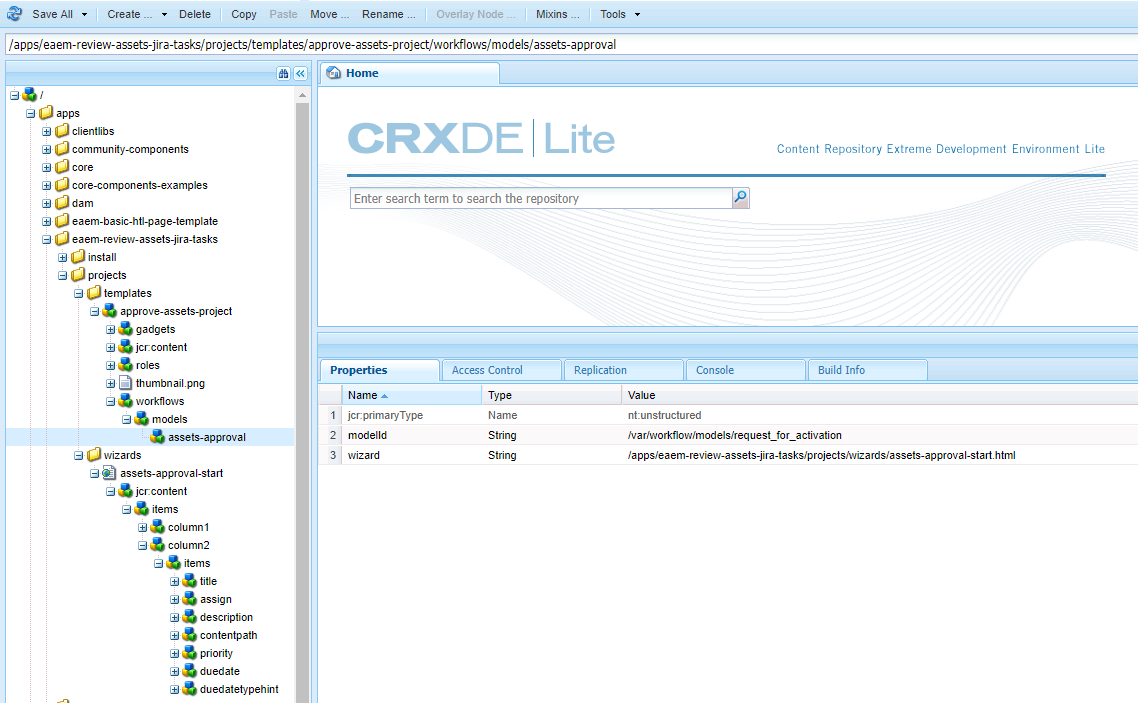Click the gadgets node icon

pos(126,329)
